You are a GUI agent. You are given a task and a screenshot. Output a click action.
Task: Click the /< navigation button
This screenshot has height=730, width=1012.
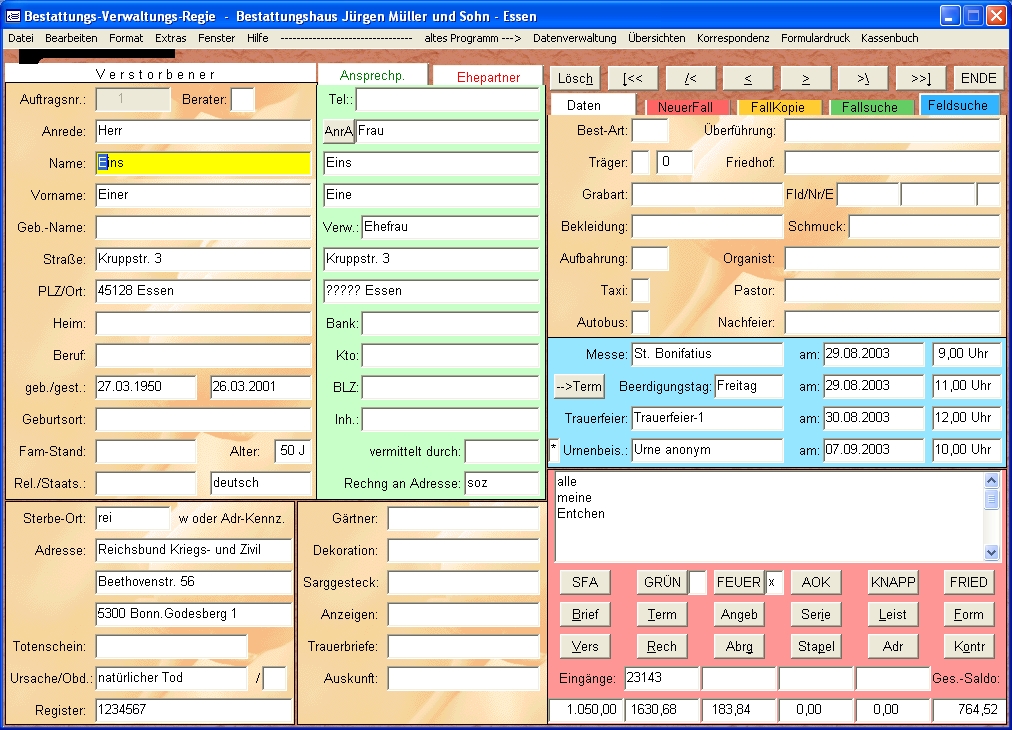(x=690, y=79)
